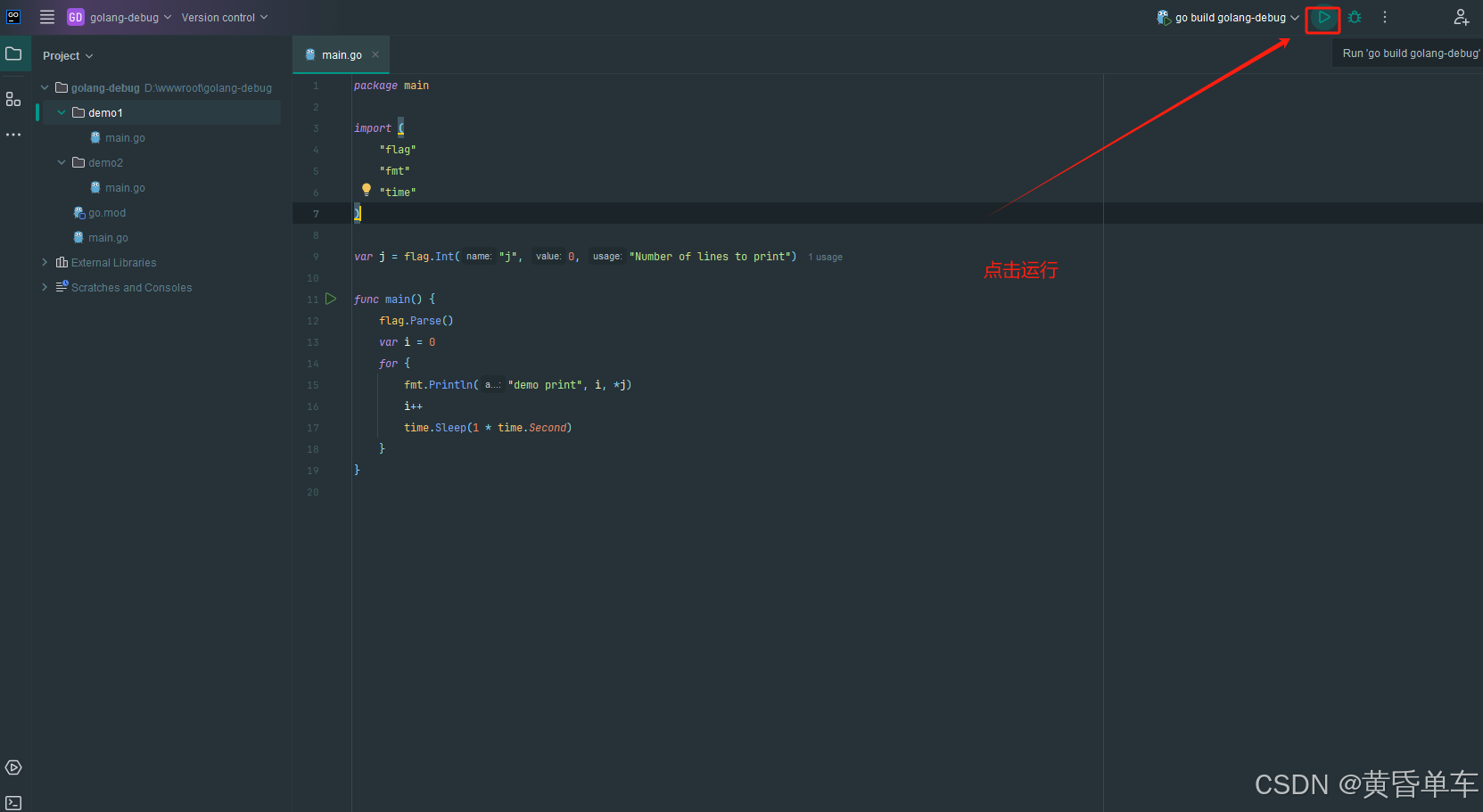
Task: Collapse the golang-debug root folder
Action: point(45,87)
